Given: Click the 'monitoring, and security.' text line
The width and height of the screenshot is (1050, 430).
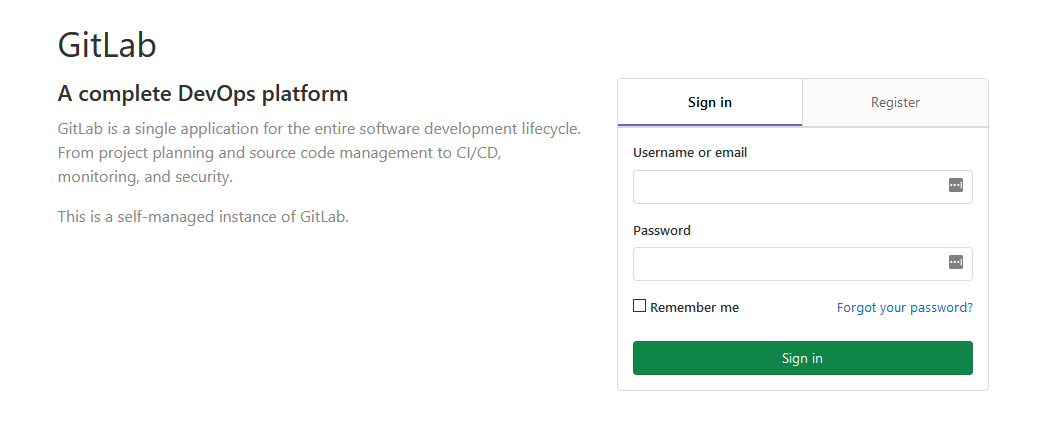Looking at the screenshot, I should (x=145, y=177).
